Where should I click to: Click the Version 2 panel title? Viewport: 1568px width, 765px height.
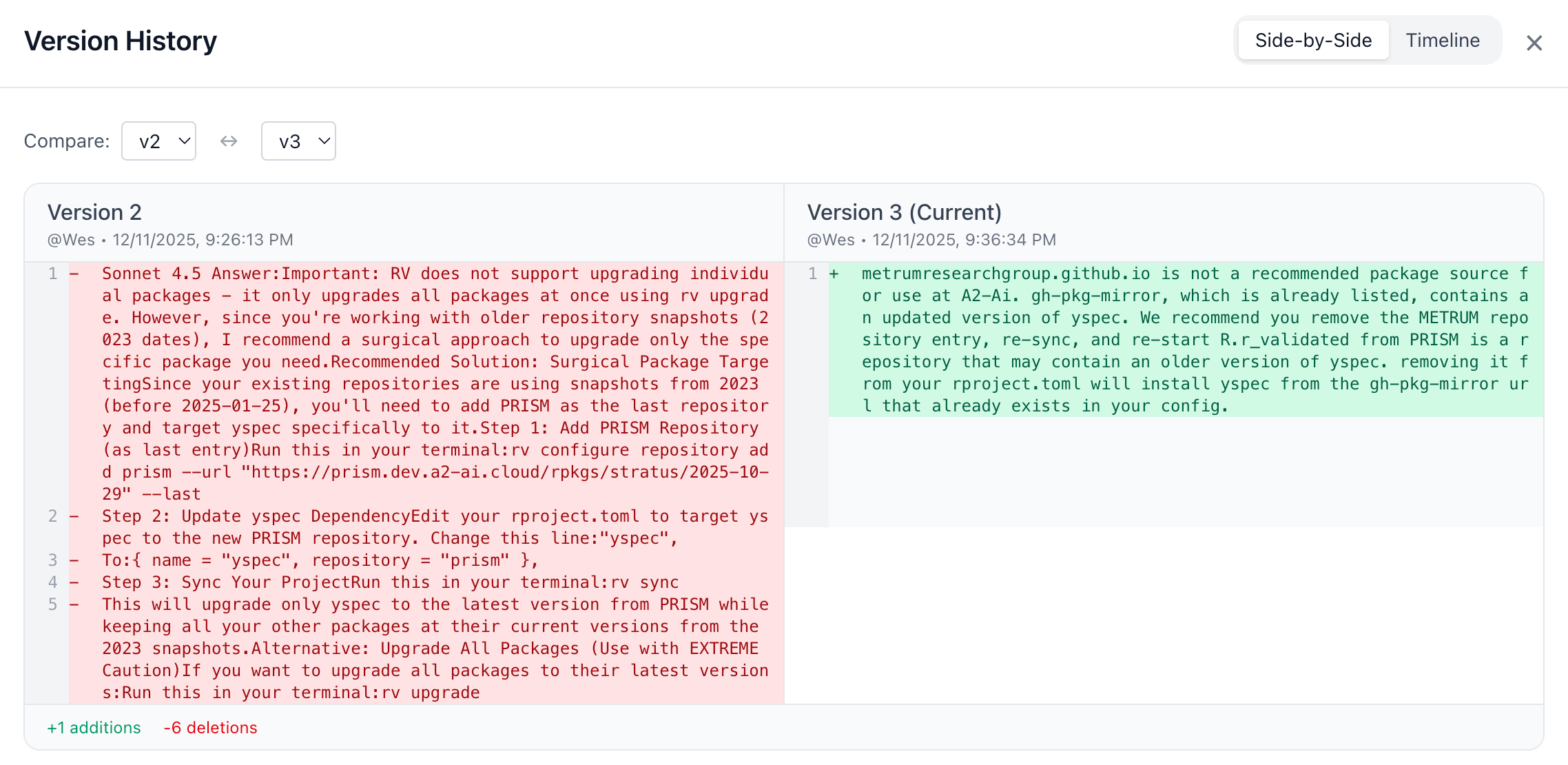coord(94,212)
